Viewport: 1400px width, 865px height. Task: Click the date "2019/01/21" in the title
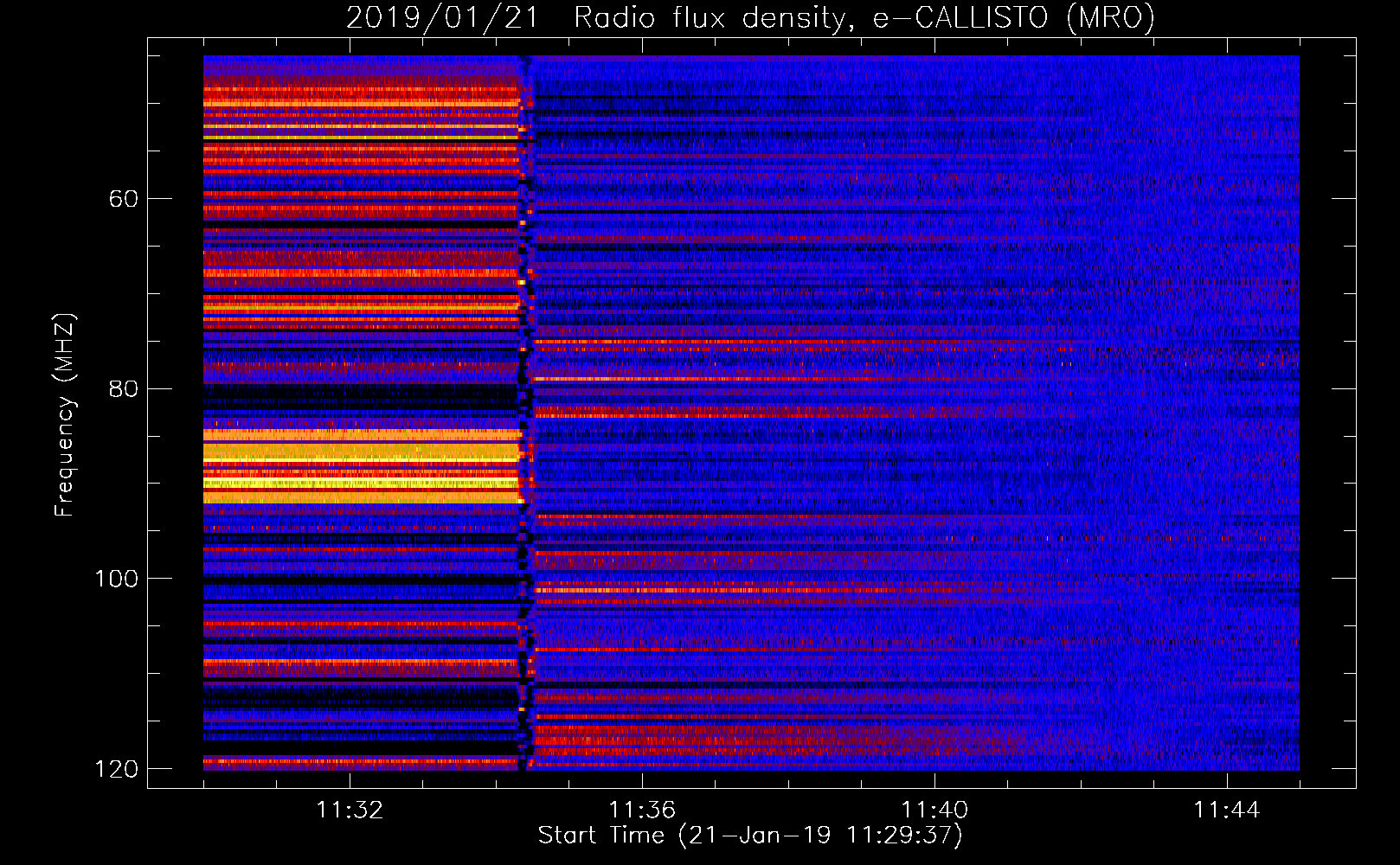coord(442,17)
